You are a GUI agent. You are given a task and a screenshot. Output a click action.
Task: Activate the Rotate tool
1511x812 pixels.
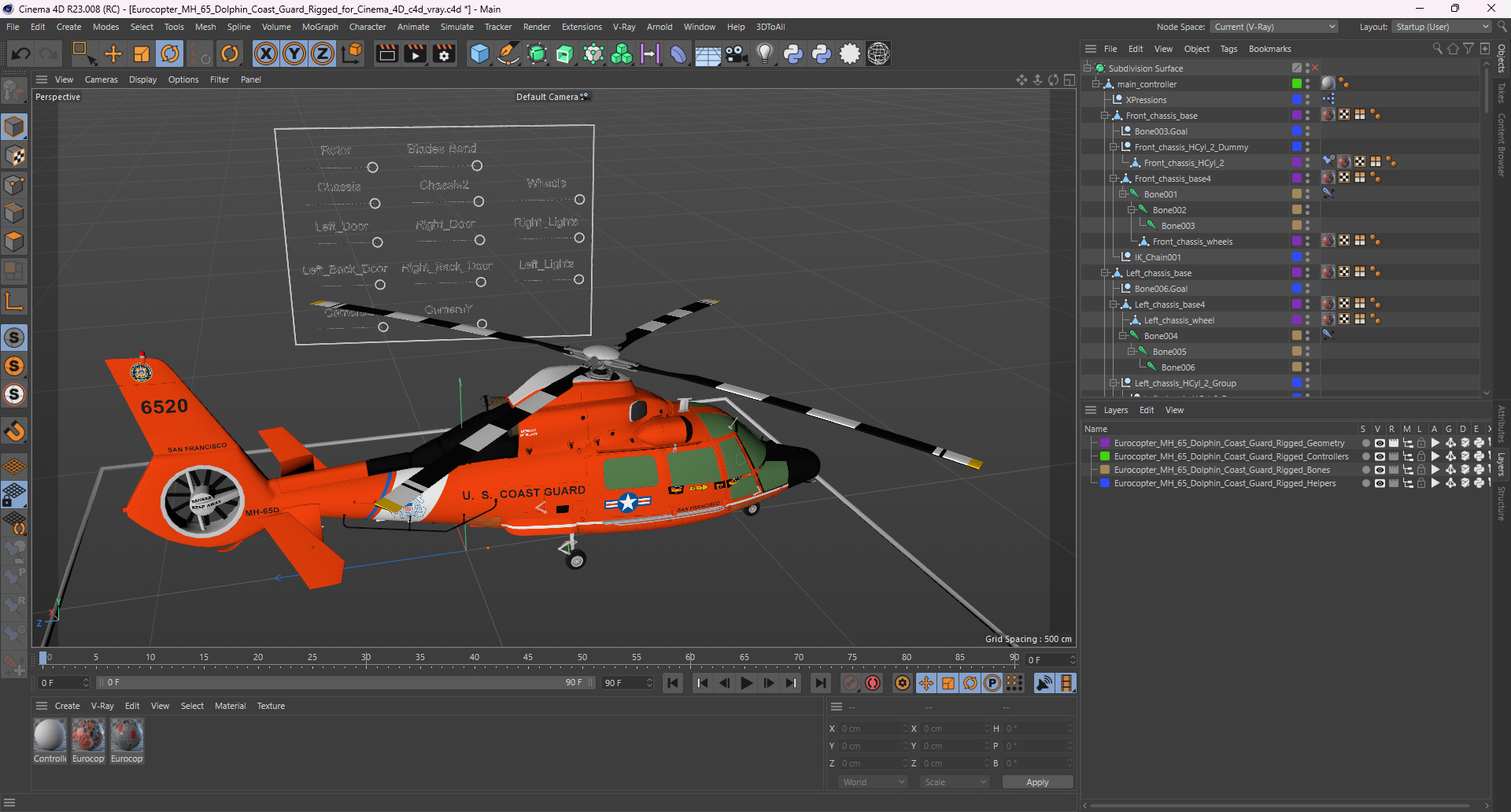point(170,54)
